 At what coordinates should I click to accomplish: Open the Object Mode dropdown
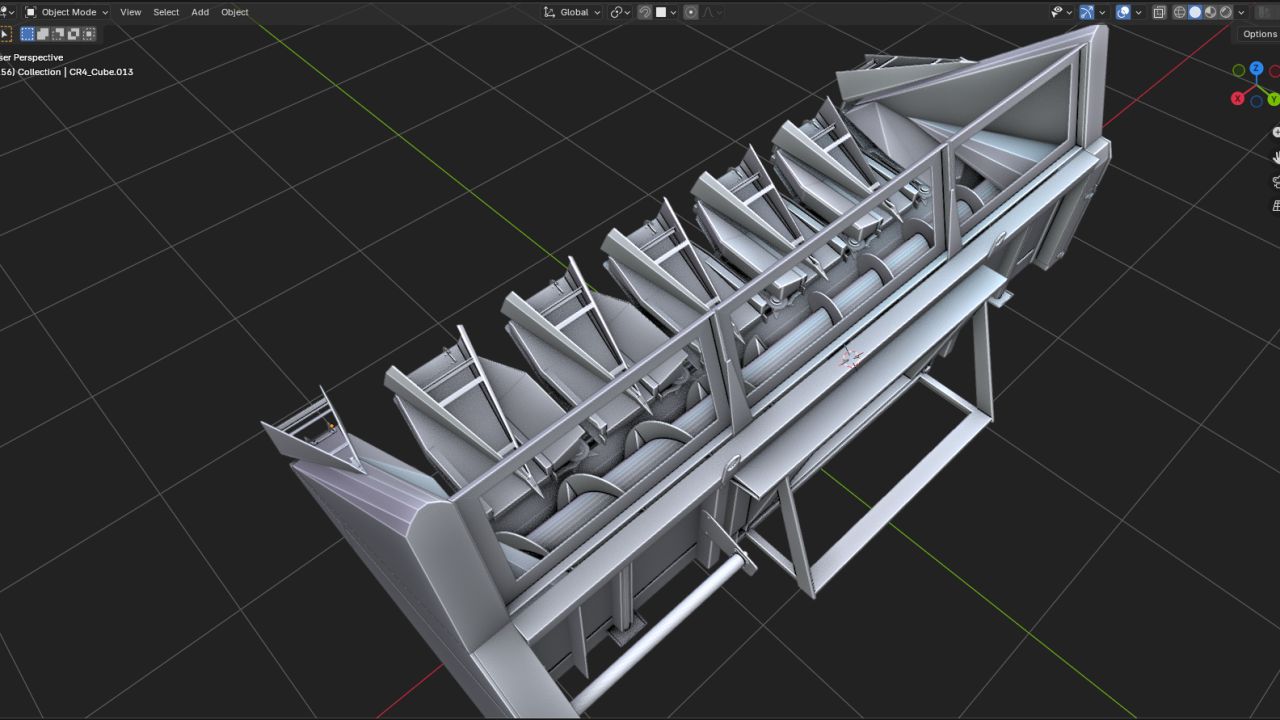click(x=67, y=12)
